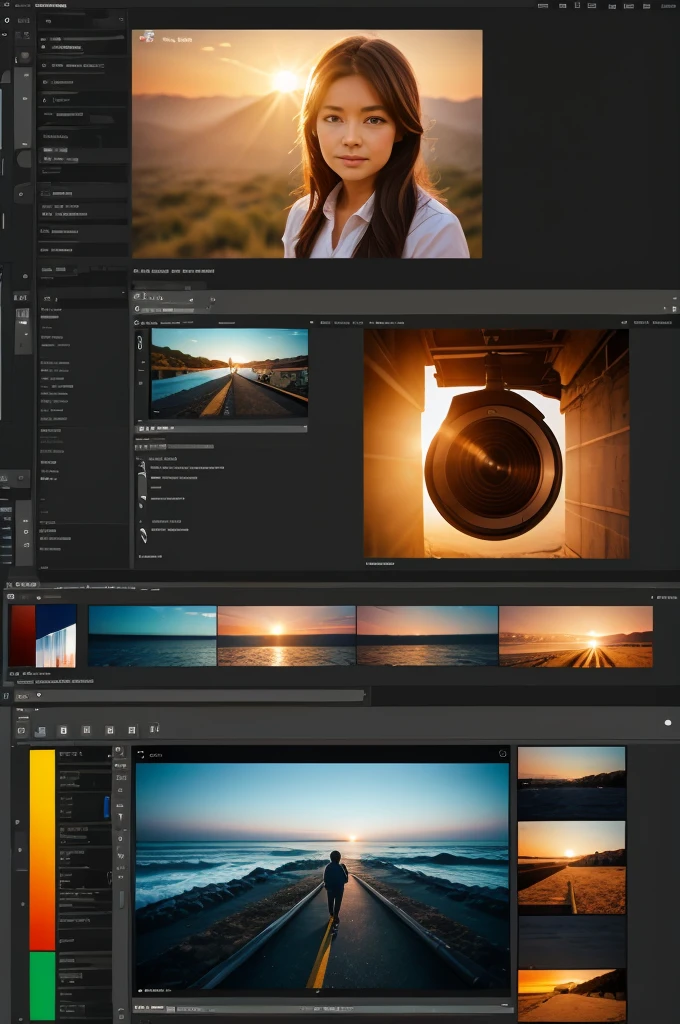Click the long horizontal bar below the filmstrip

[189, 696]
